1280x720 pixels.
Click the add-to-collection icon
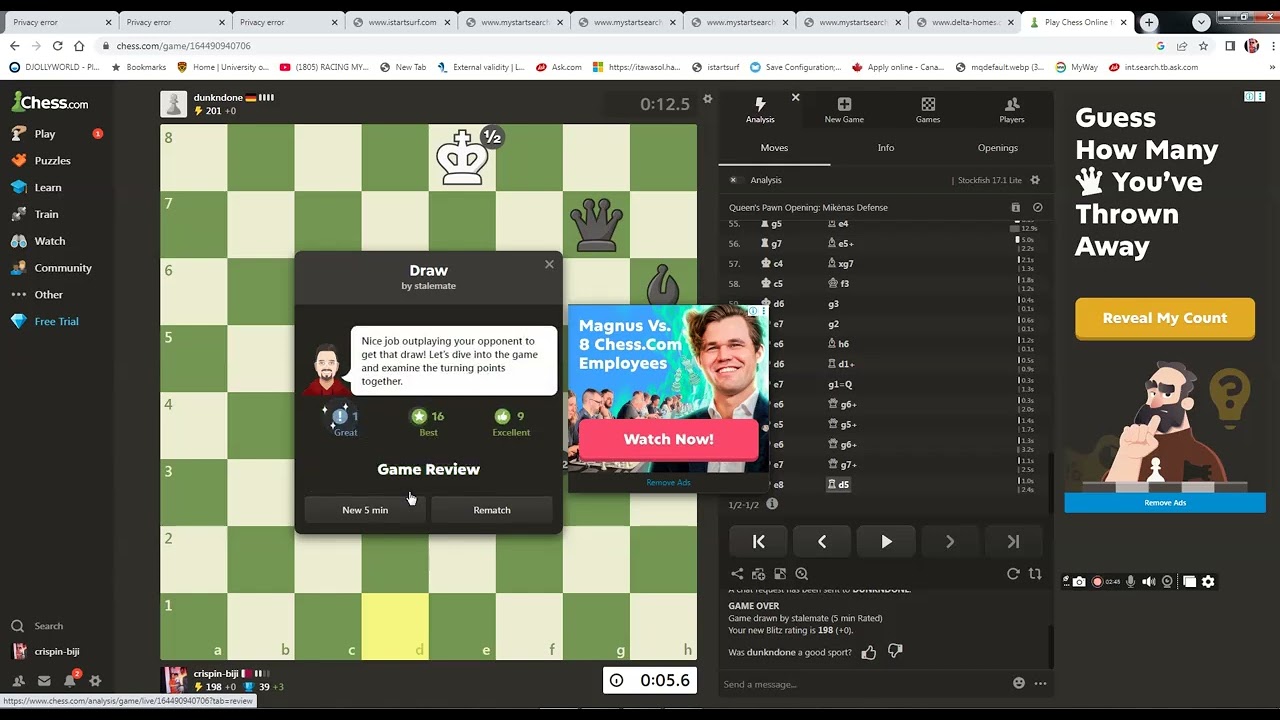(x=758, y=574)
